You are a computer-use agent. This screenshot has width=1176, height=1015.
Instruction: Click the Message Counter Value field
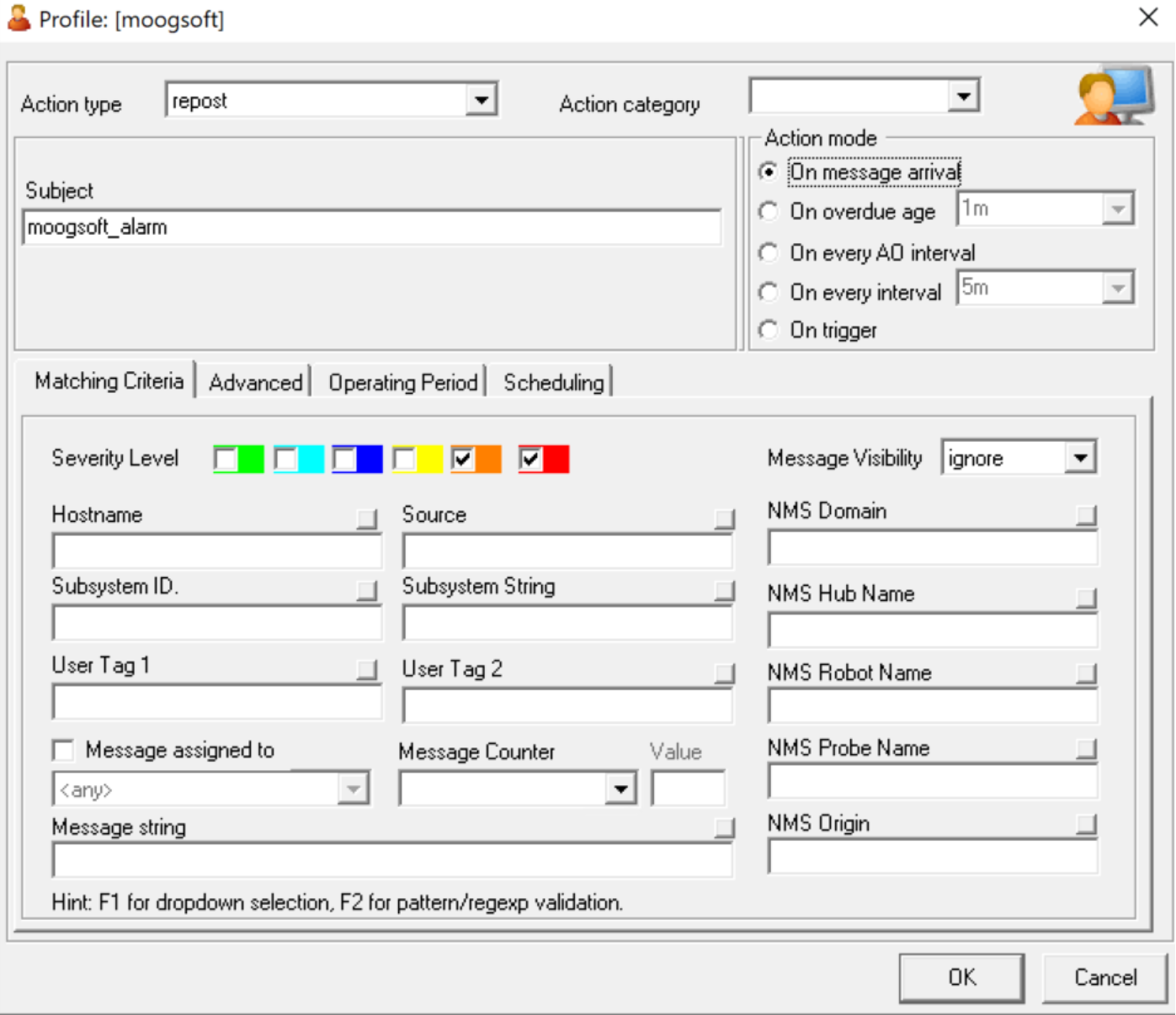688,789
